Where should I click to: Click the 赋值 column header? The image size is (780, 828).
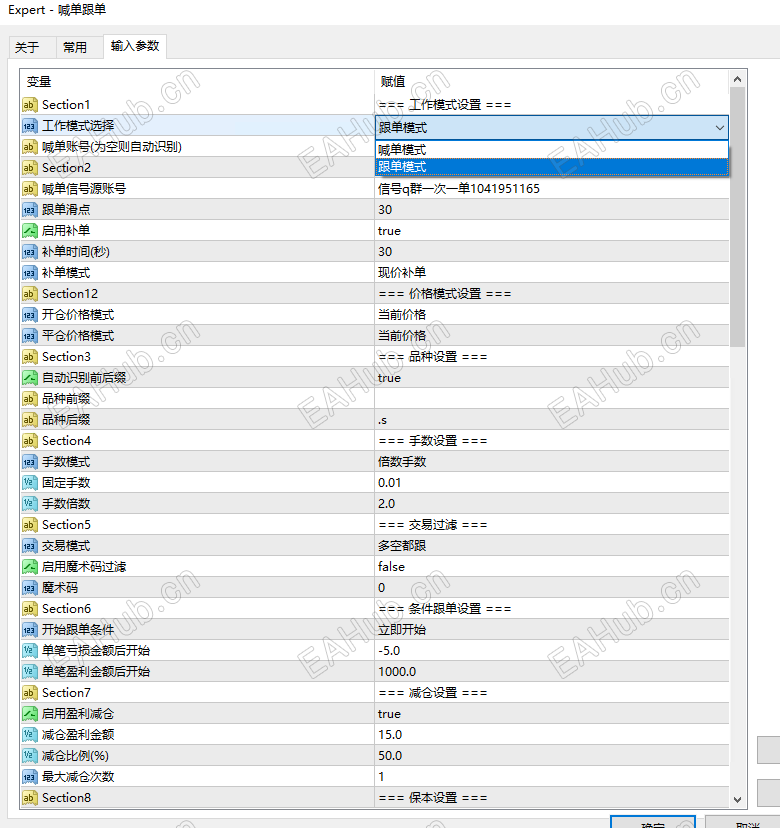coord(552,82)
